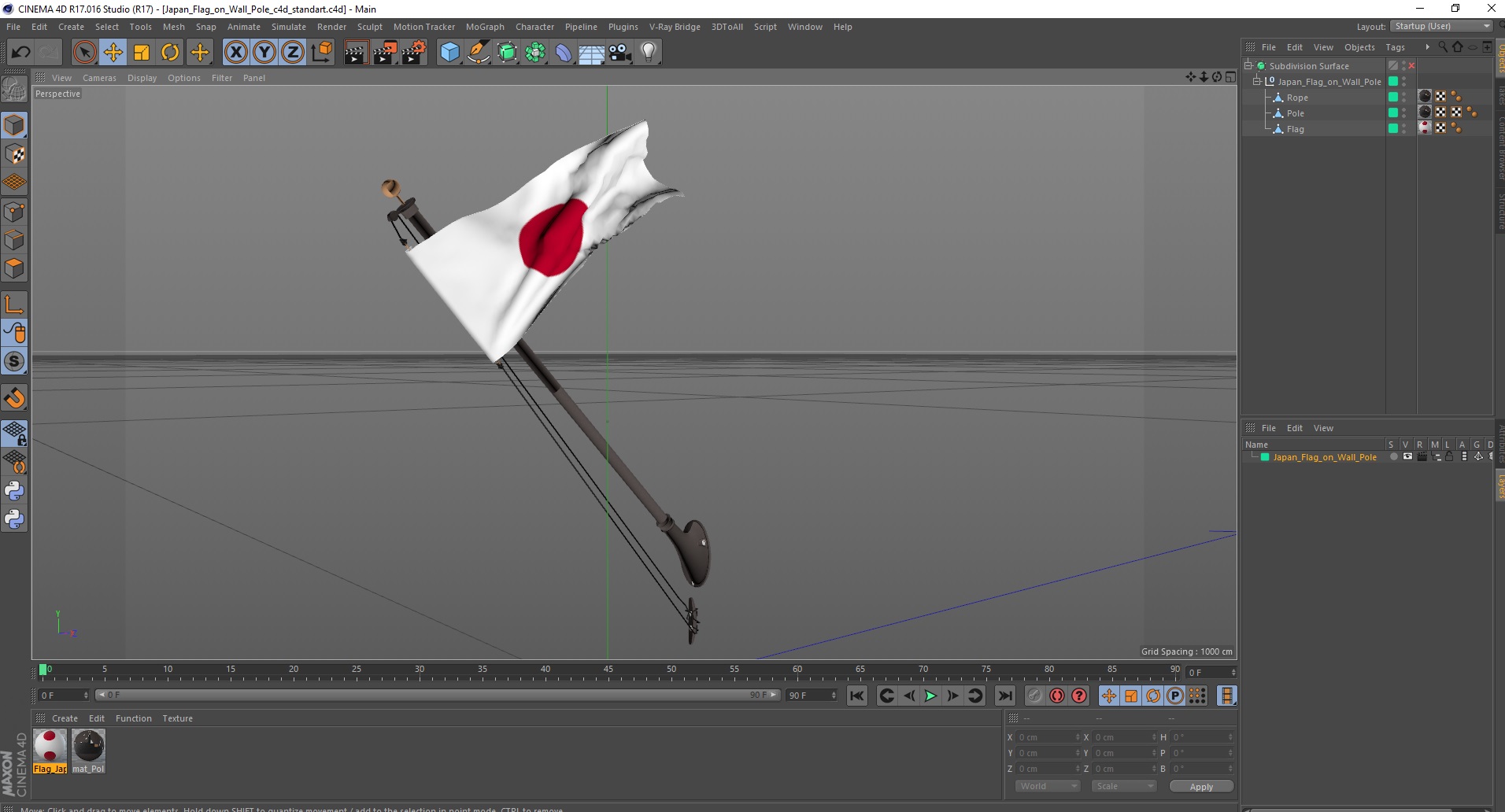This screenshot has width=1505, height=812.
Task: Click the first Python script icon
Action: click(14, 491)
